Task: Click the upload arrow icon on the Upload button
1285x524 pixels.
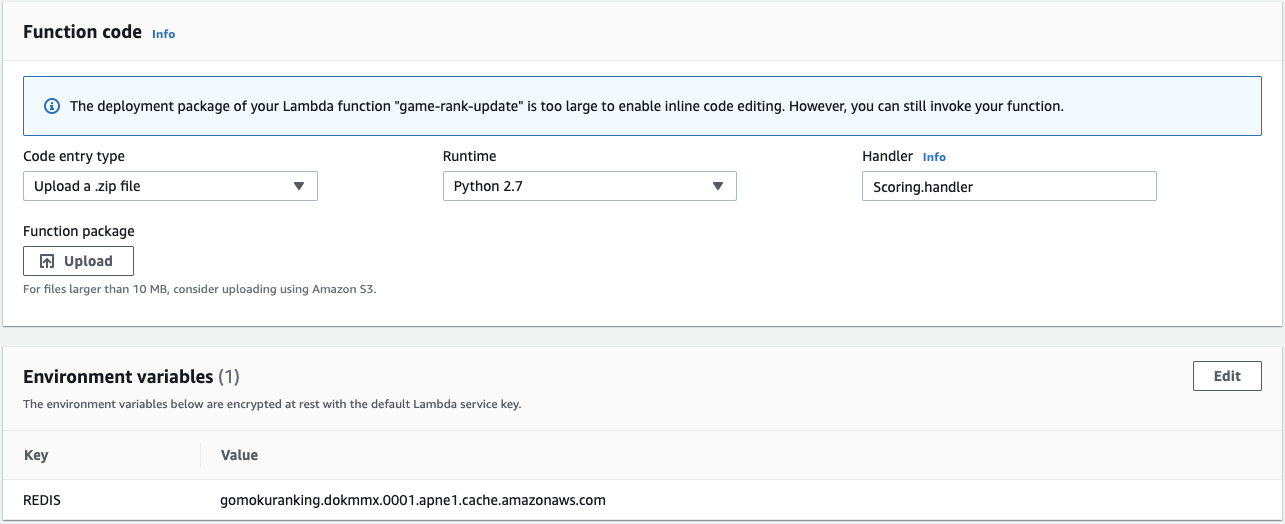Action: (47, 261)
